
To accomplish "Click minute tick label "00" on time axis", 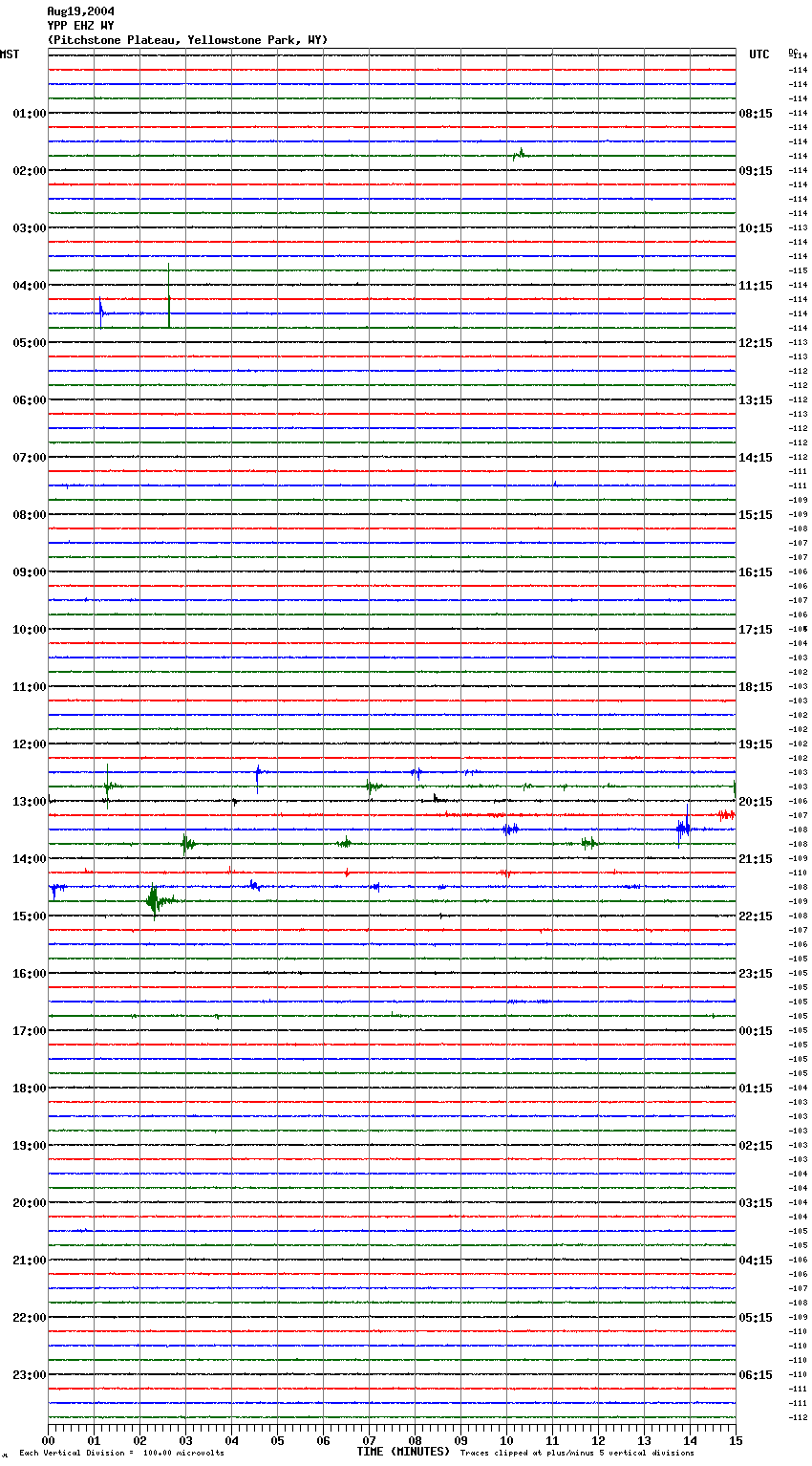I will pyautogui.click(x=48, y=1440).
